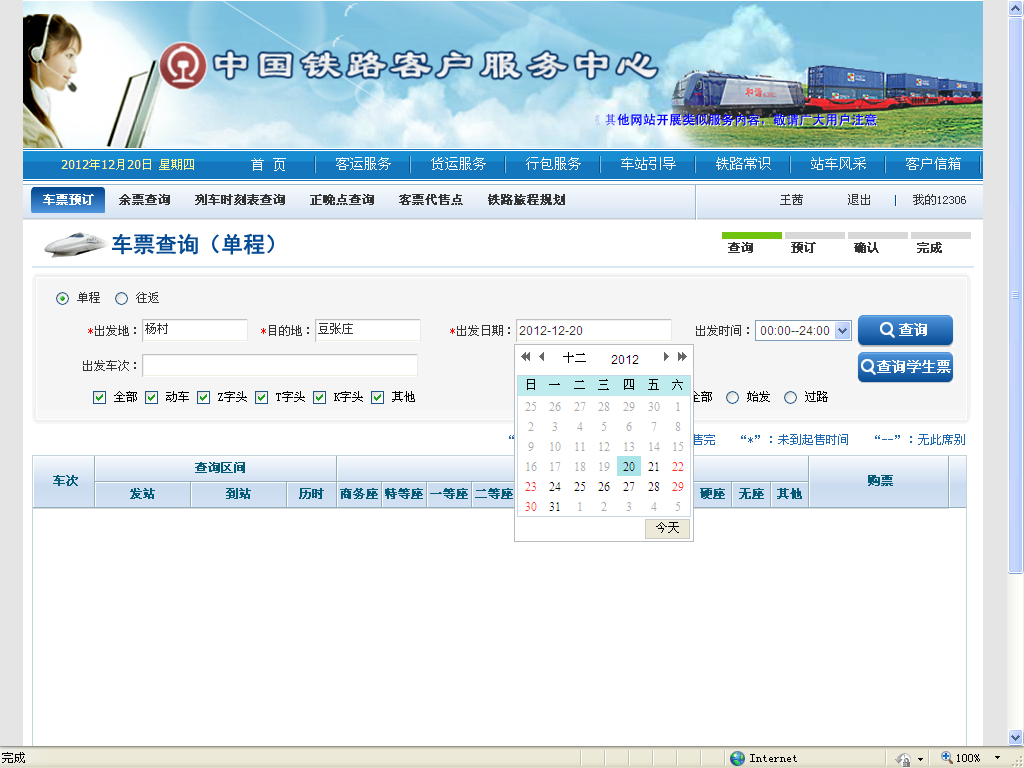
Task: Click the Internet zone globe icon
Action: pyautogui.click(x=737, y=758)
